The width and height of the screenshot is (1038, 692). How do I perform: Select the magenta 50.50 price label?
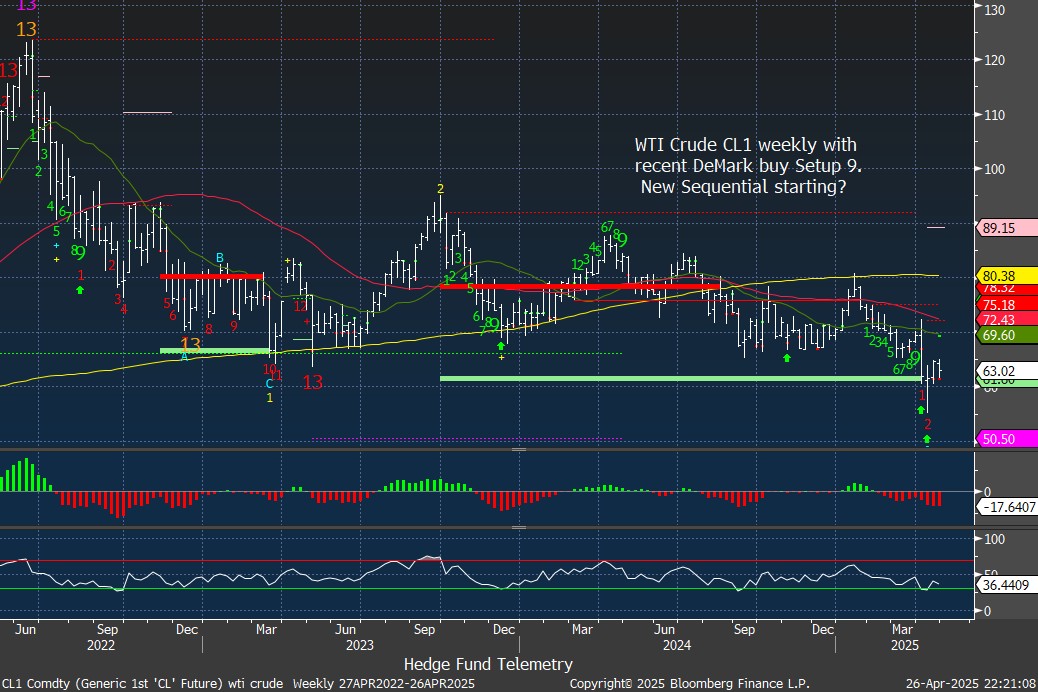1007,439
